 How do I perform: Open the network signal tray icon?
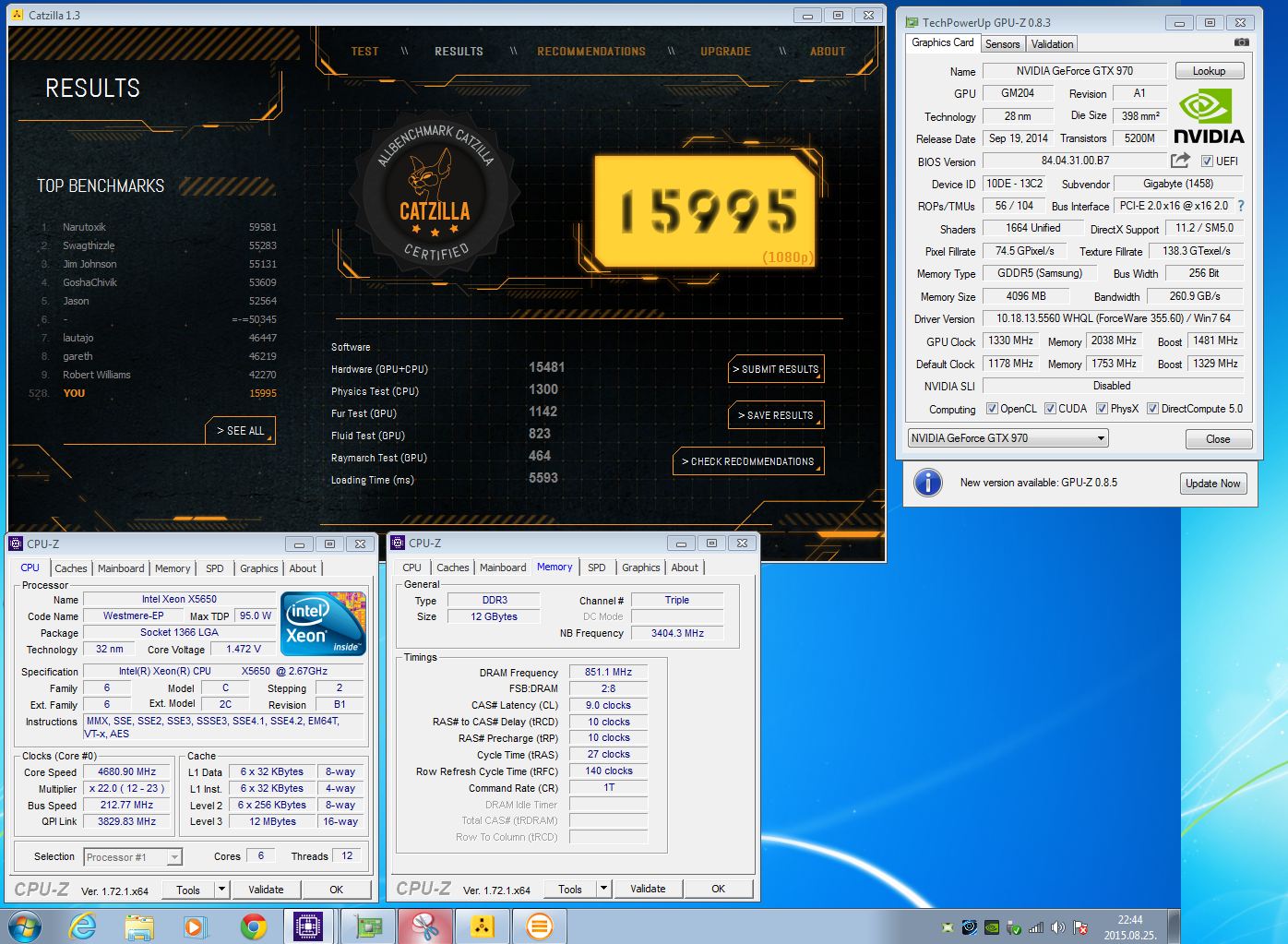1036,927
